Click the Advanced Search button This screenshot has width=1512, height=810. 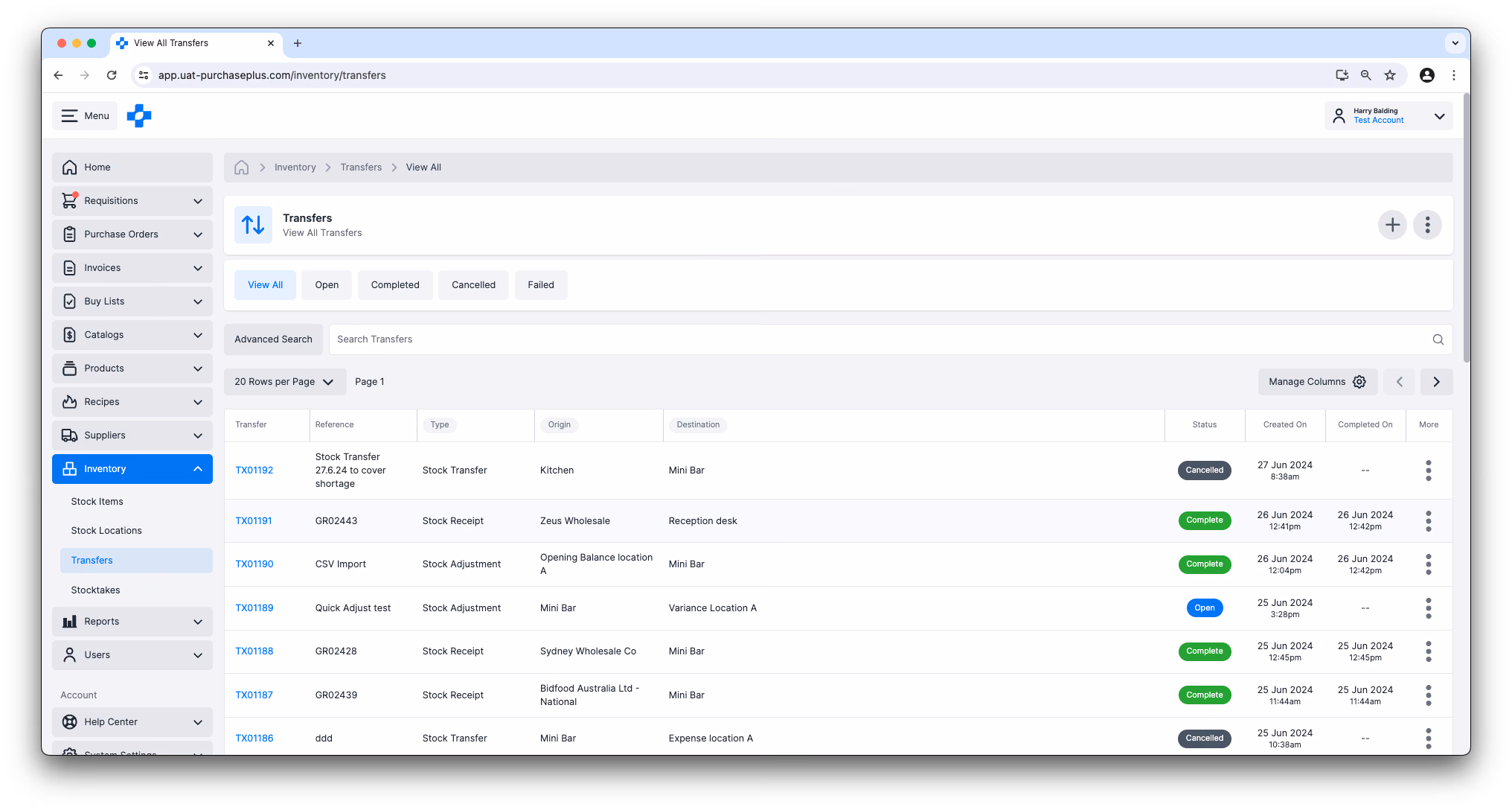[x=273, y=339]
